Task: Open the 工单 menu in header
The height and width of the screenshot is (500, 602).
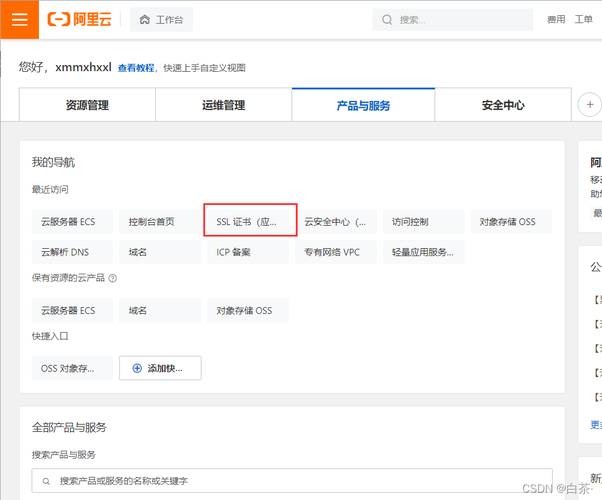Action: (583, 19)
